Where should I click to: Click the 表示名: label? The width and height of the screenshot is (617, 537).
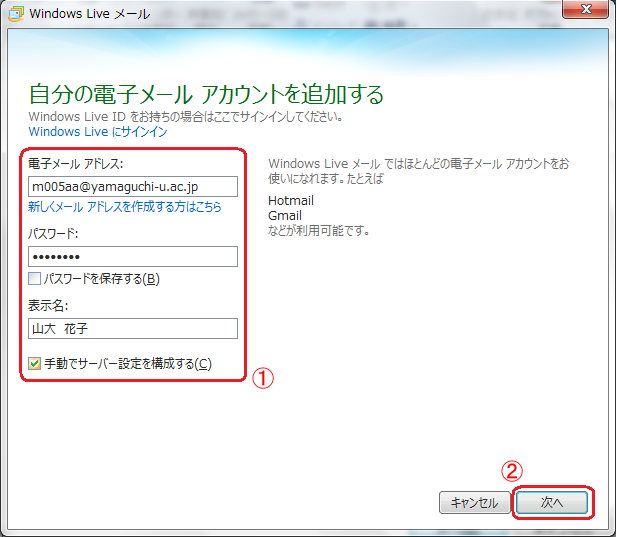48,306
